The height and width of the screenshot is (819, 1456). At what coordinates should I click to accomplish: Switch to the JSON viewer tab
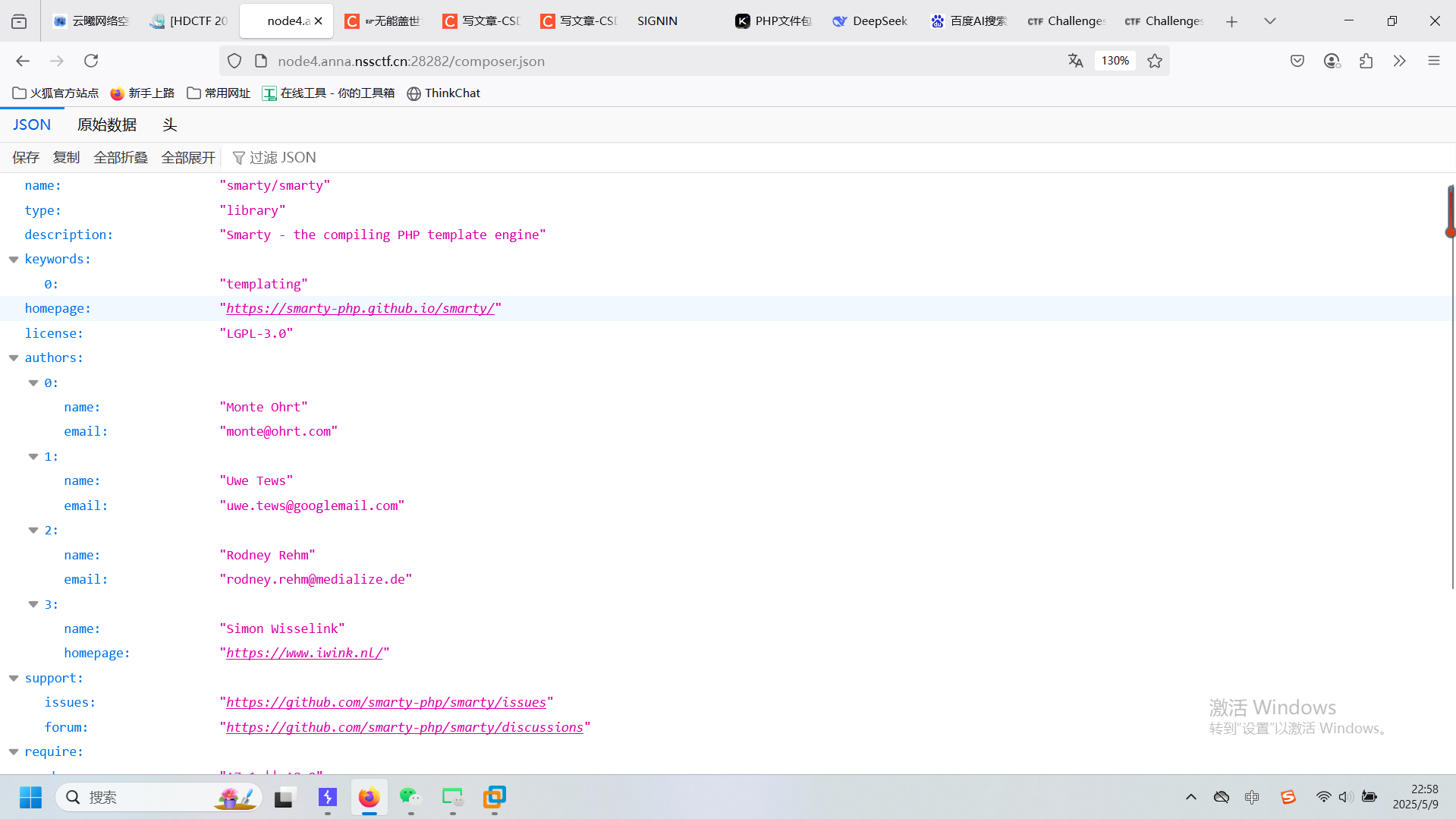coord(32,124)
